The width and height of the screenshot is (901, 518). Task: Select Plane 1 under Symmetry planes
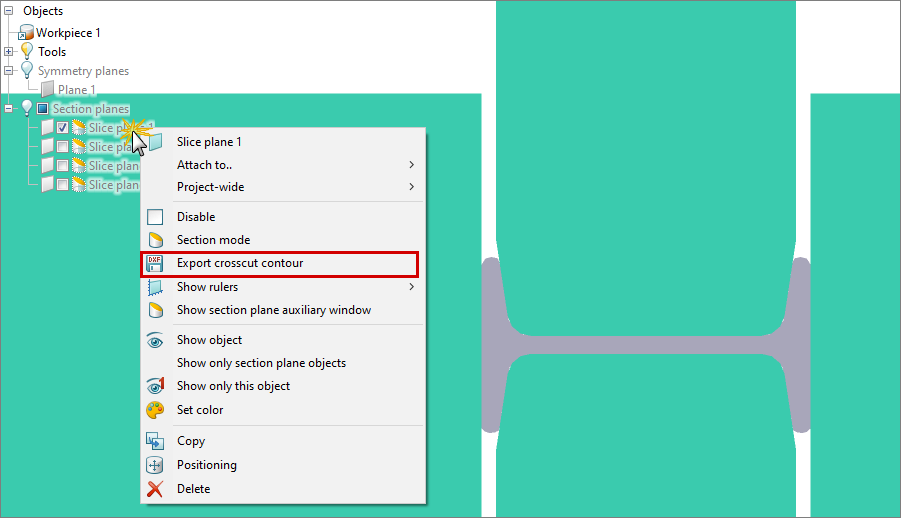pos(76,90)
